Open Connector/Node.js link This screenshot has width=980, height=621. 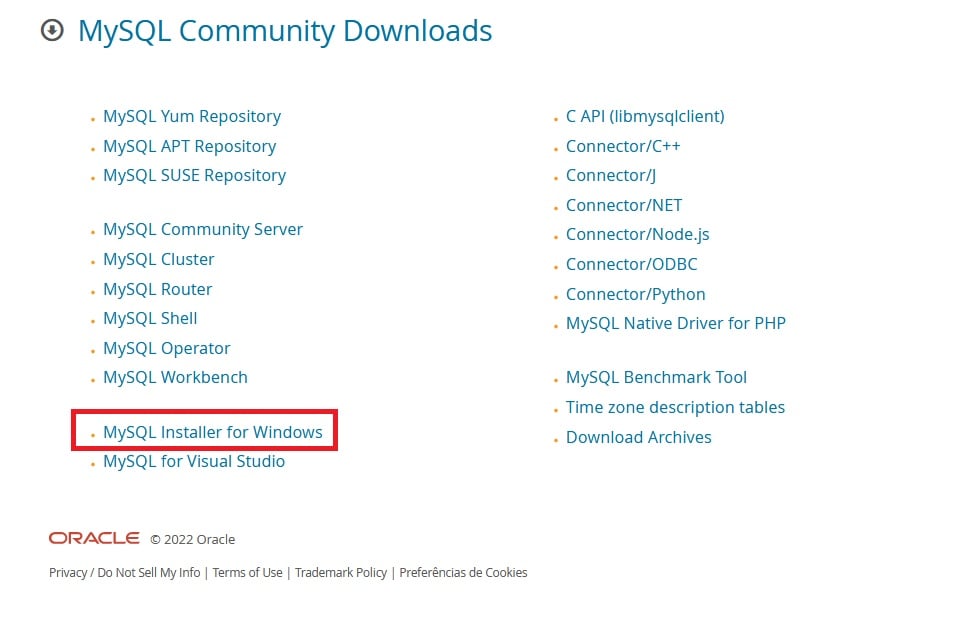click(x=638, y=235)
